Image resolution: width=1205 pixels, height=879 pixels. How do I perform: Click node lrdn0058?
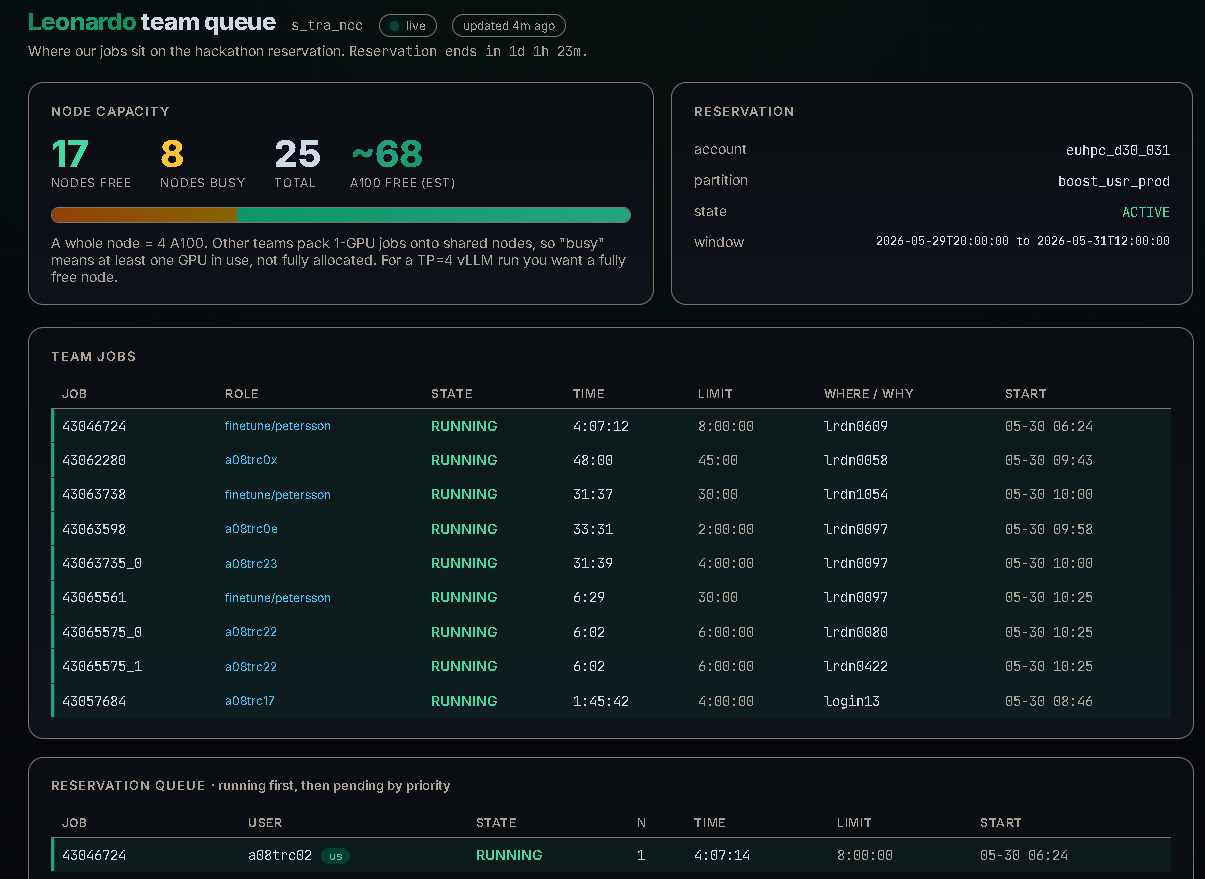tap(856, 460)
